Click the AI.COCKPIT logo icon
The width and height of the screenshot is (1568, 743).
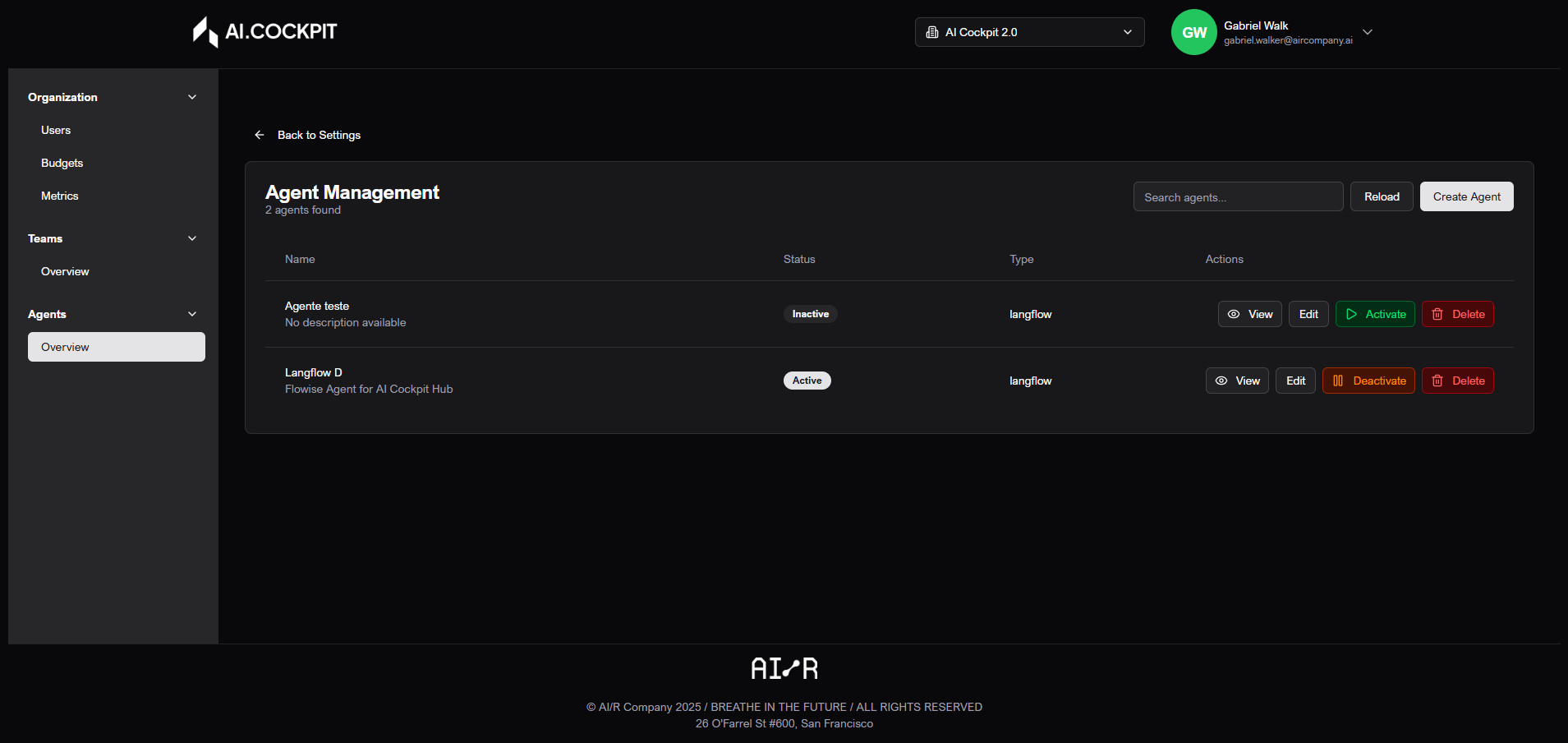pos(205,32)
